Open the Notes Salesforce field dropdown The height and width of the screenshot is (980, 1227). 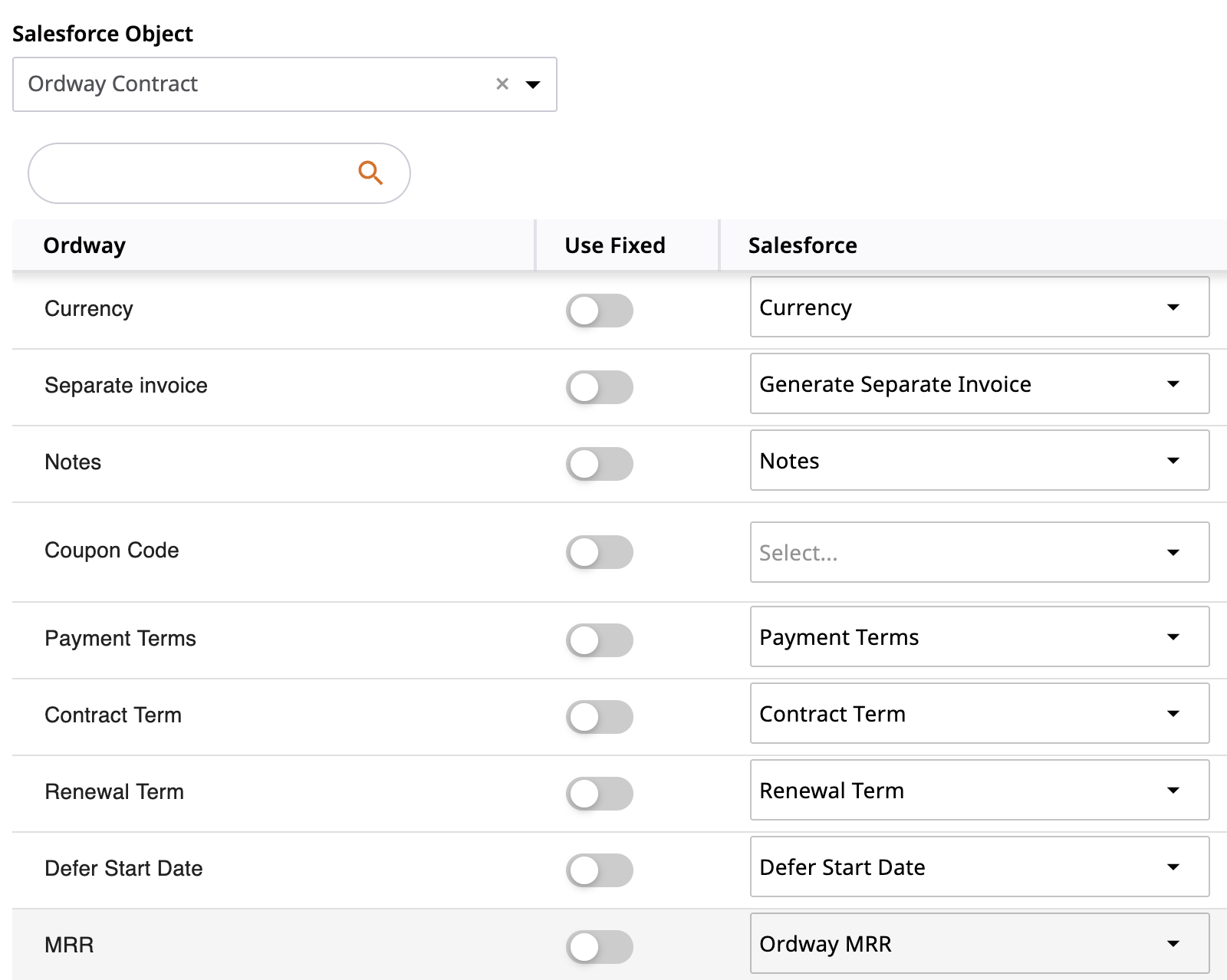pos(979,460)
